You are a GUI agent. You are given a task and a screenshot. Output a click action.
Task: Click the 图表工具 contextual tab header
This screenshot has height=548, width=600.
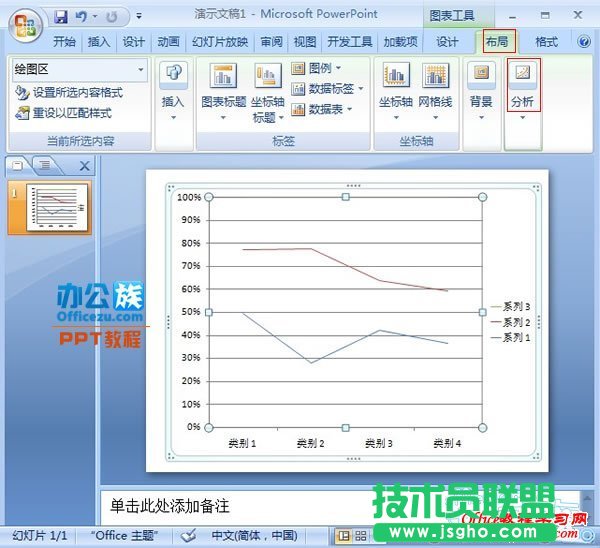[452, 16]
